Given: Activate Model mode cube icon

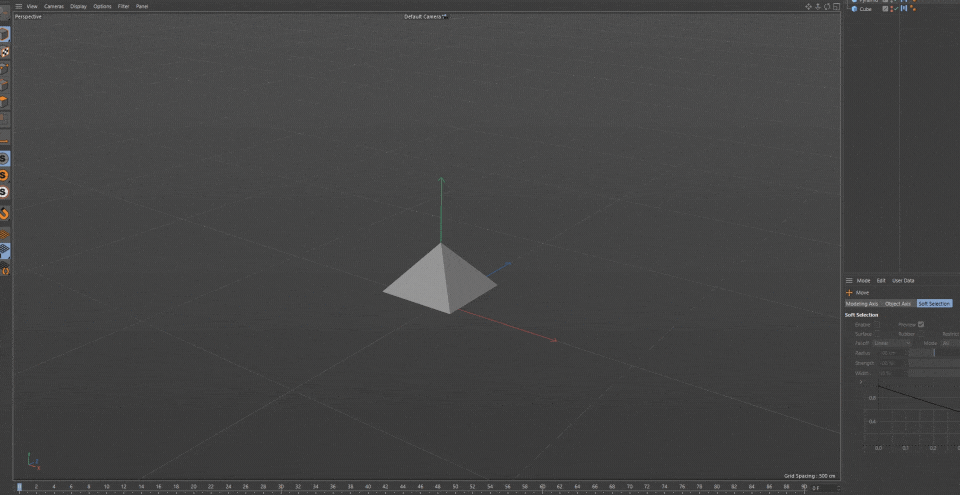Looking at the screenshot, I should pyautogui.click(x=4, y=34).
